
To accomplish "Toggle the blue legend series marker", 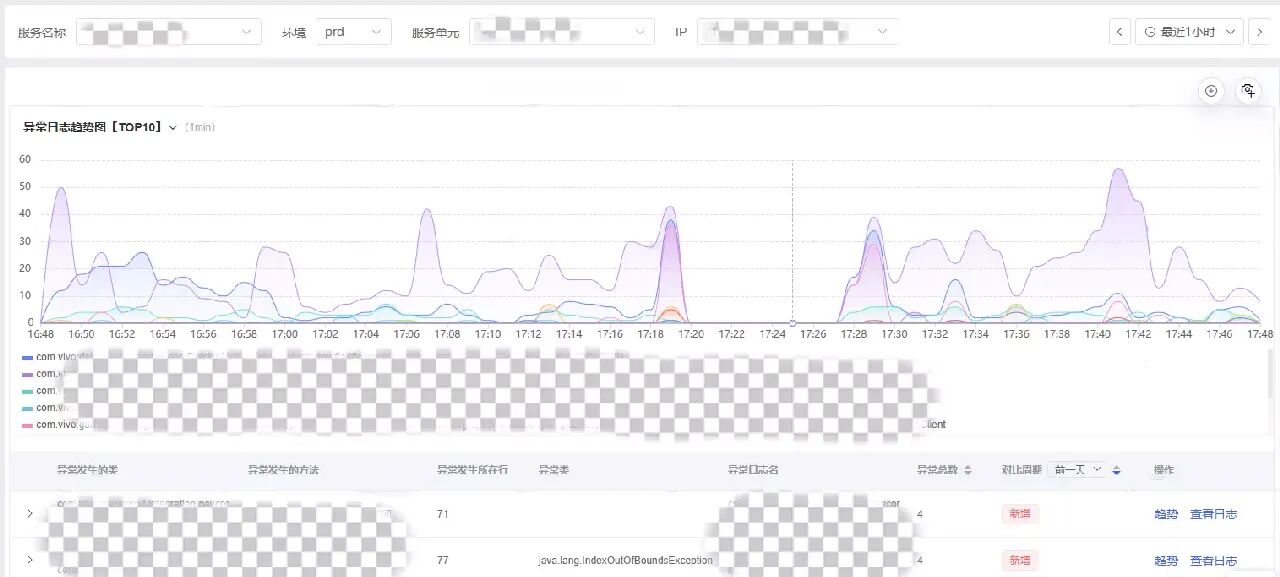I will pyautogui.click(x=27, y=357).
